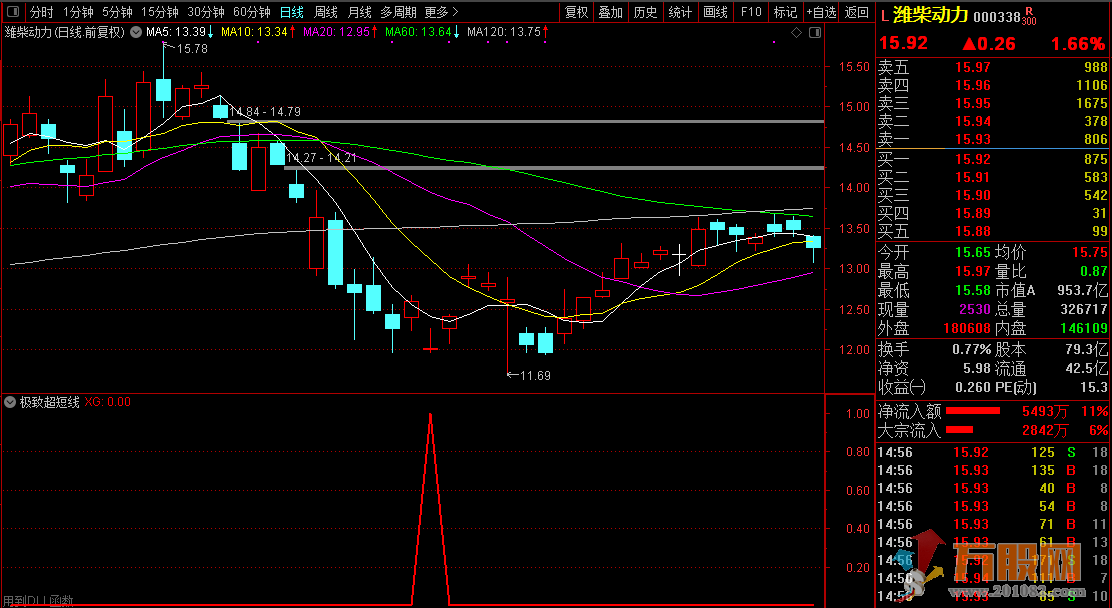
Task: Click the 今开 opening price 15.65
Action: click(x=972, y=253)
